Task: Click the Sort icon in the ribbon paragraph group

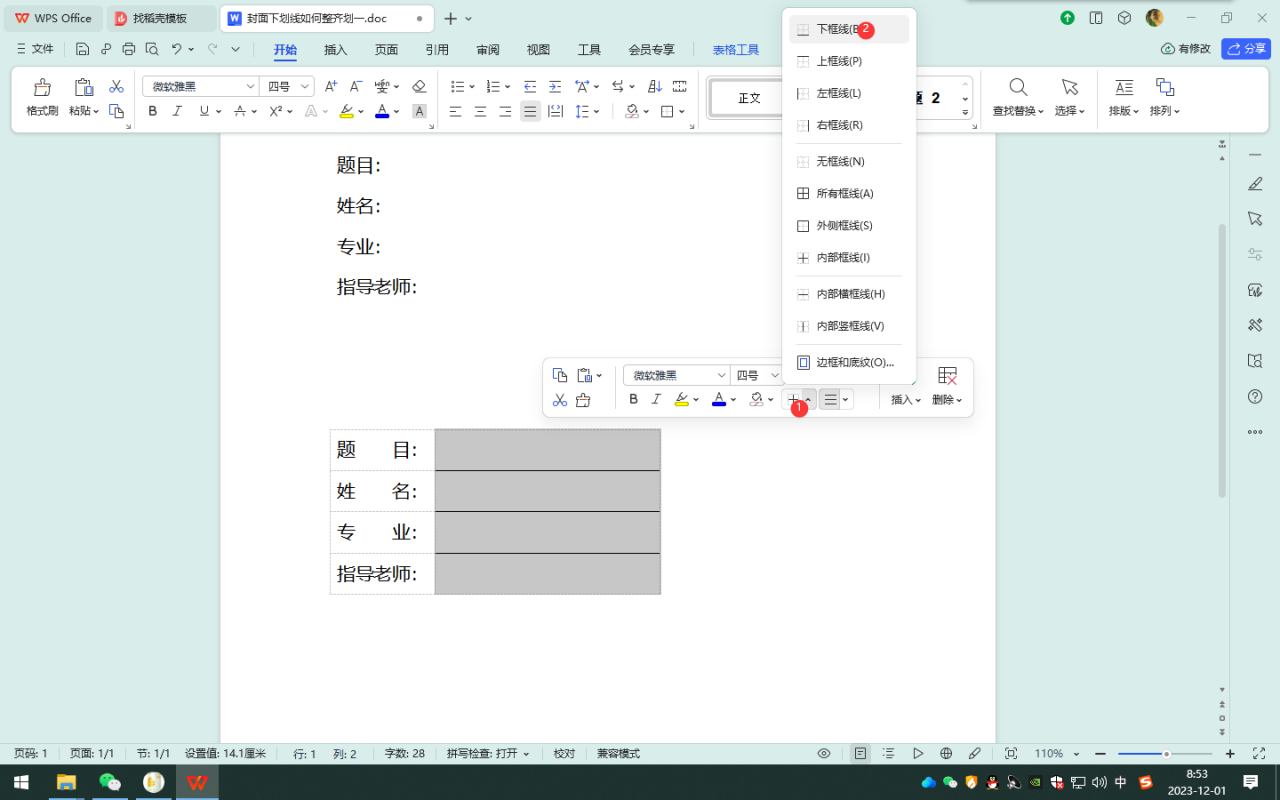Action: (655, 87)
